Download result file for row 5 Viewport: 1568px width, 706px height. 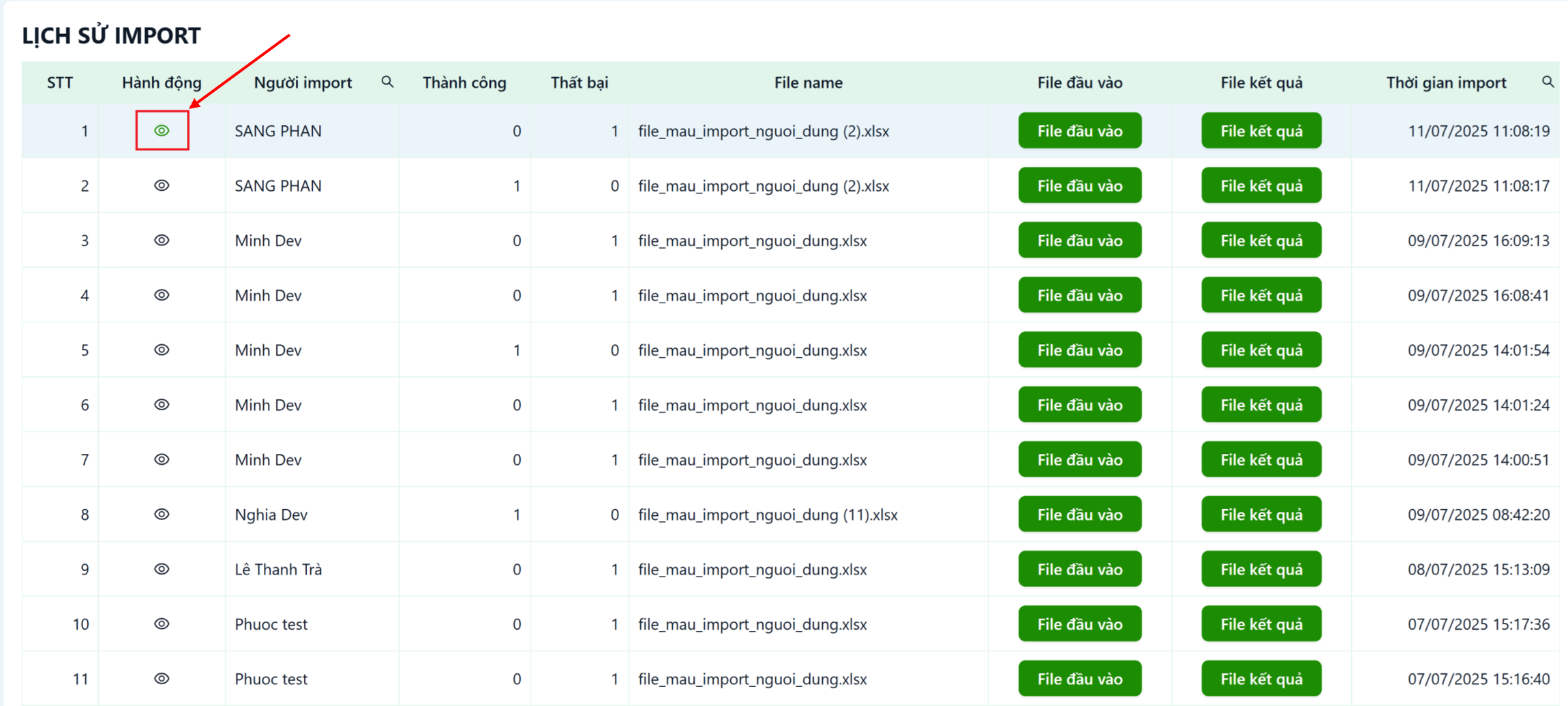click(1261, 350)
